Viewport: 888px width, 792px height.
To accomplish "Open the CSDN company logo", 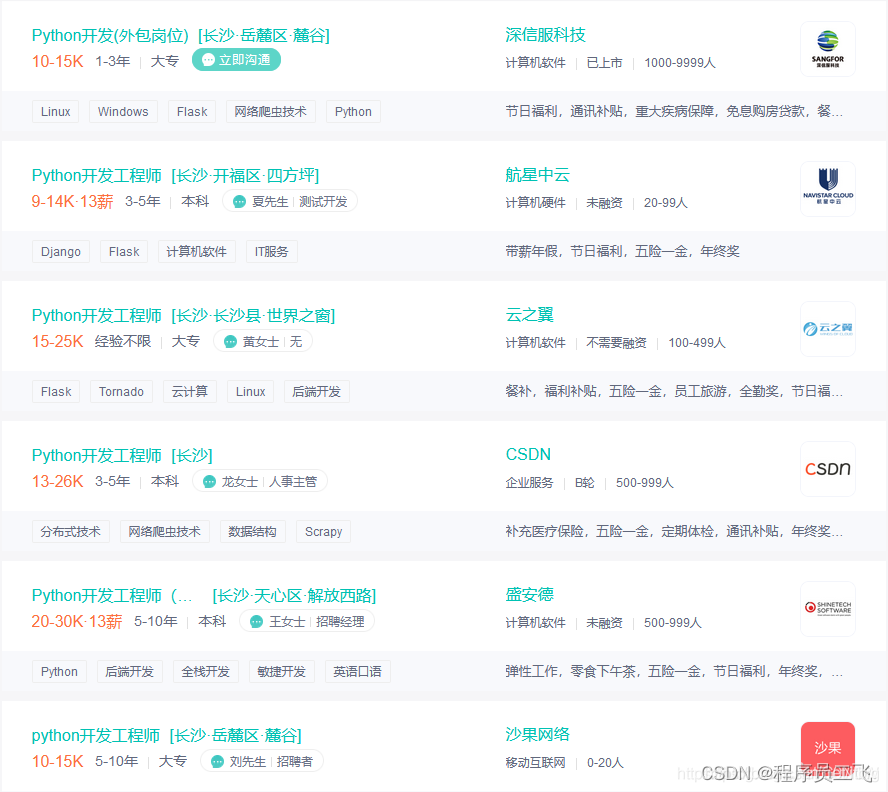I will pyautogui.click(x=827, y=469).
